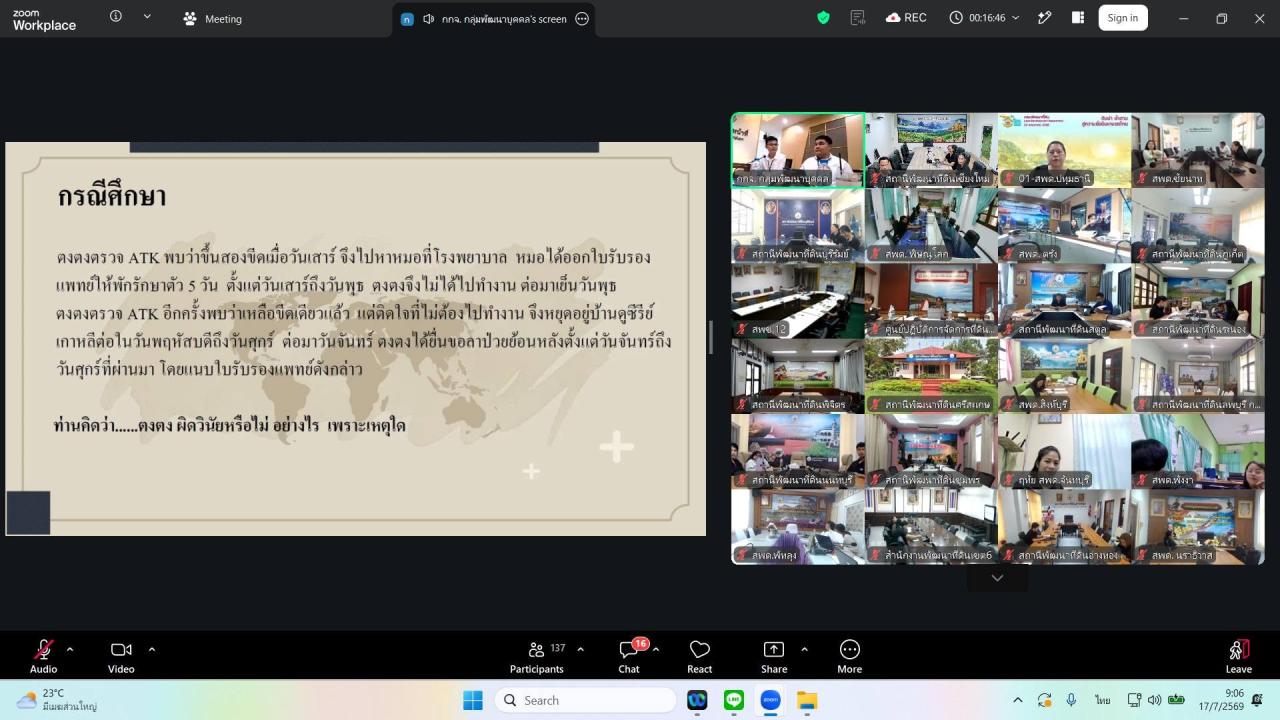This screenshot has height=720, width=1280.
Task: Click the speaker icon in shared screen tab
Action: 428,18
